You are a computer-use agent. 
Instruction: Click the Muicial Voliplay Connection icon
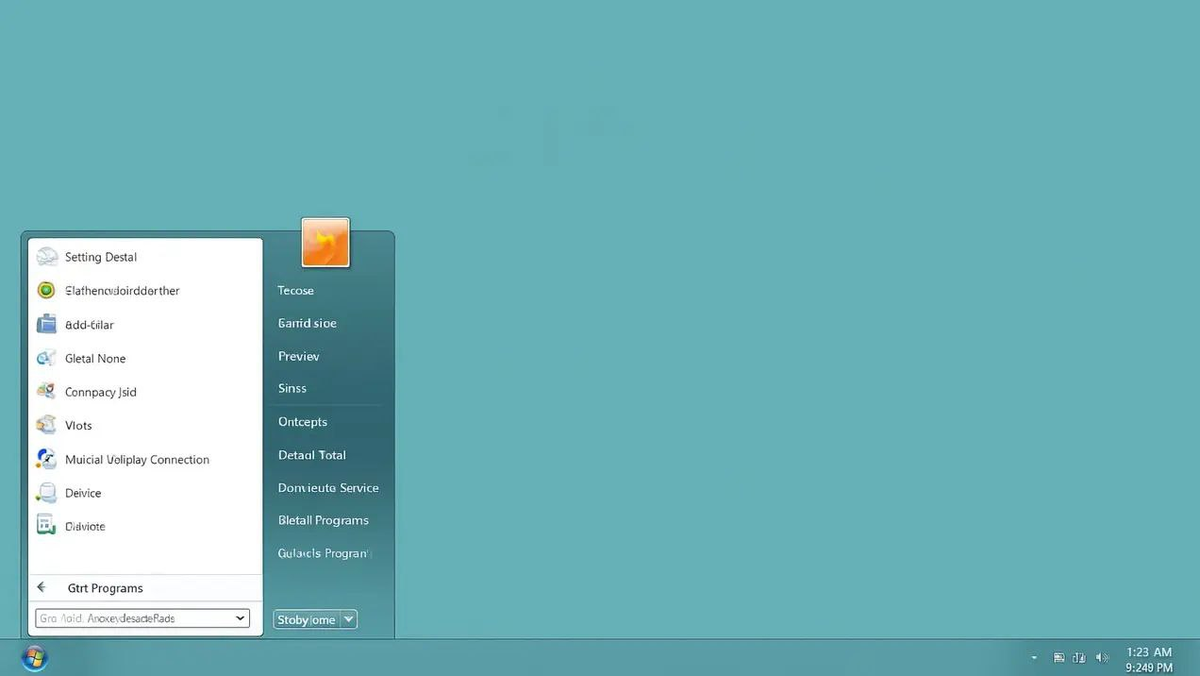coord(46,459)
